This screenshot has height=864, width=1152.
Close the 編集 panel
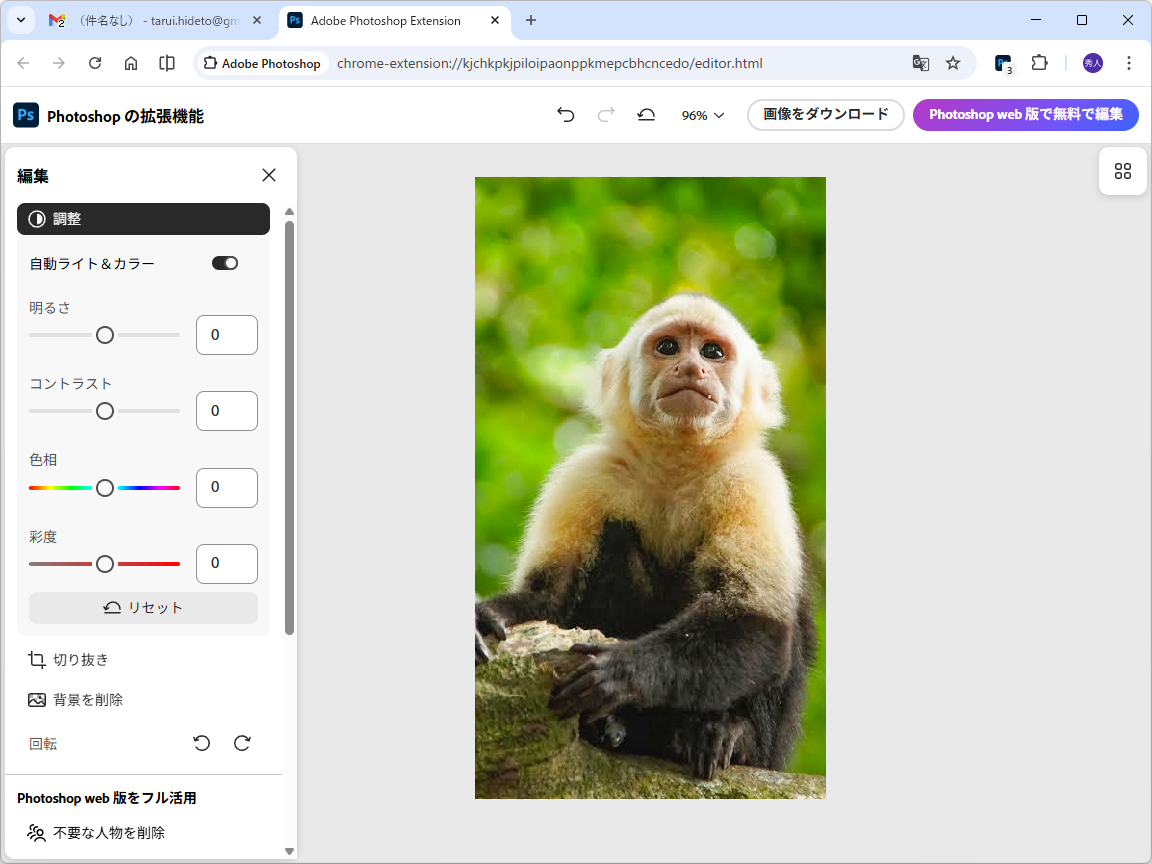pyautogui.click(x=269, y=175)
